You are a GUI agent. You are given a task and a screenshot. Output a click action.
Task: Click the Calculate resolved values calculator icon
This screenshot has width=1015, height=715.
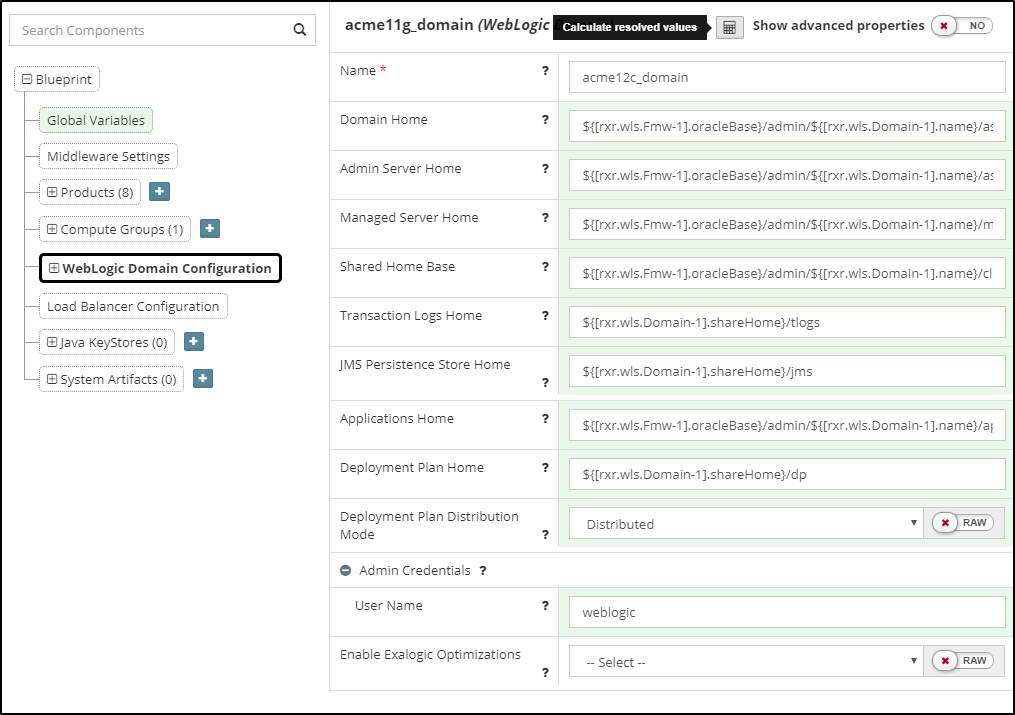click(730, 27)
